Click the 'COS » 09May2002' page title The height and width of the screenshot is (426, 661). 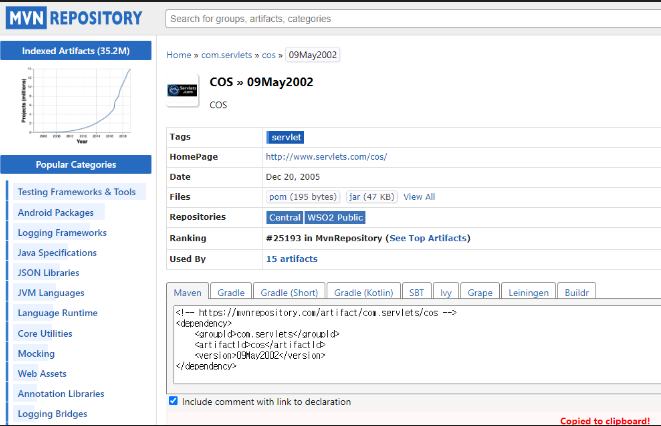pyautogui.click(x=261, y=82)
